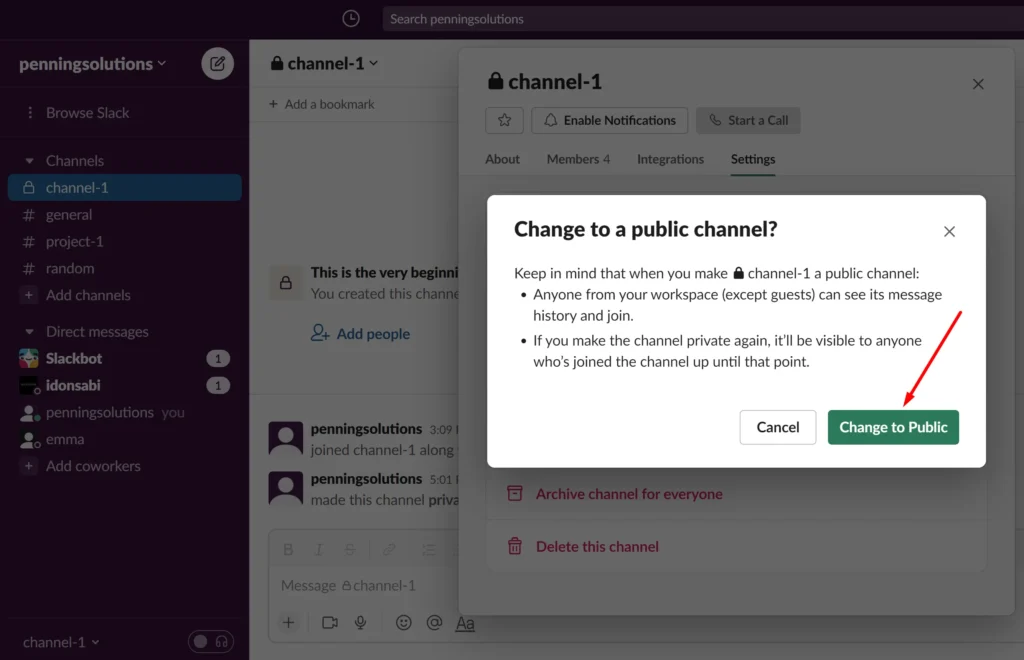The width and height of the screenshot is (1024, 660).
Task: Open channel-1 header dropdown
Action: click(324, 63)
